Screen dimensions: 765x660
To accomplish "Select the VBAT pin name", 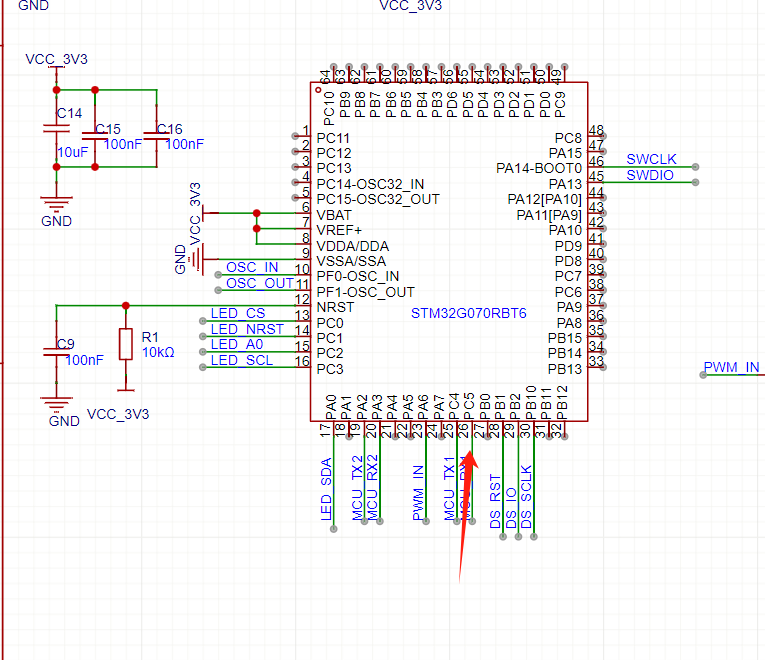I will coord(334,215).
